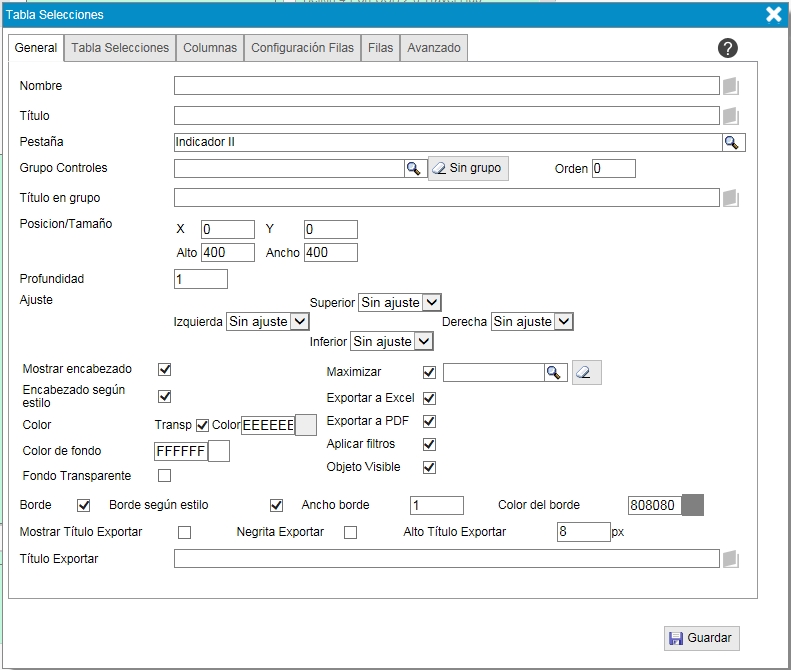Open the Derecha adjustment dropdown
Image resolution: width=791 pixels, height=670 pixels.
coord(532,322)
